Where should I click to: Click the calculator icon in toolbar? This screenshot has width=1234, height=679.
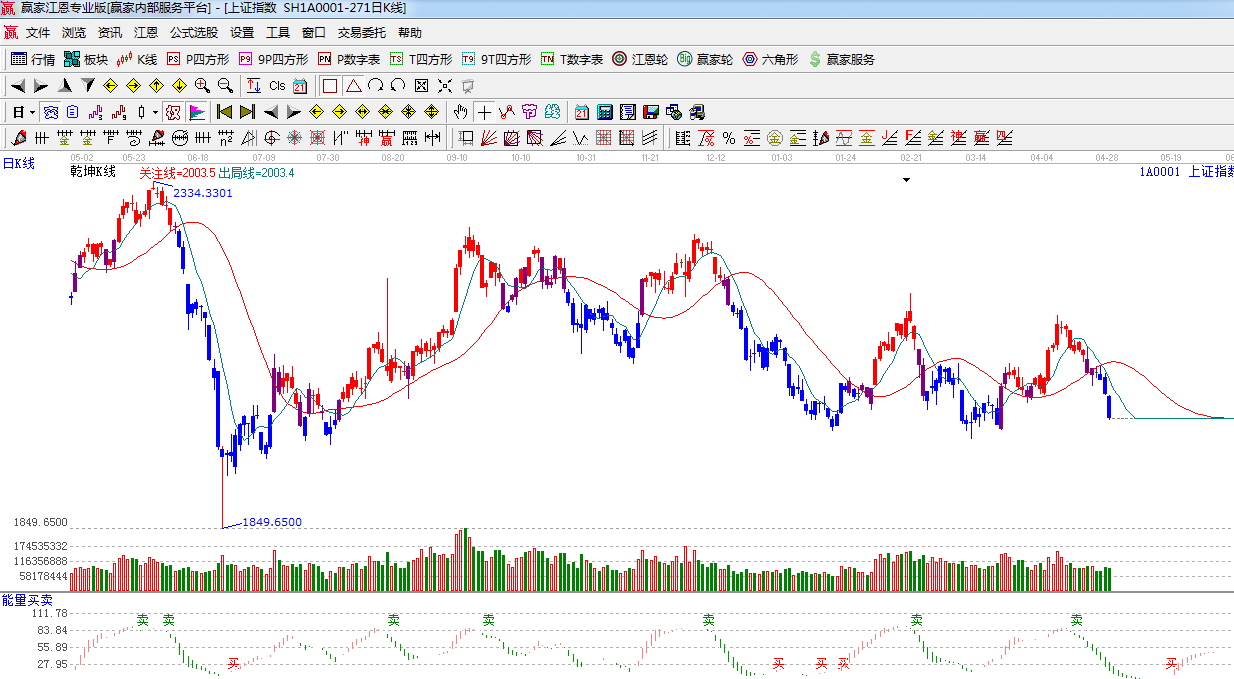(x=605, y=112)
